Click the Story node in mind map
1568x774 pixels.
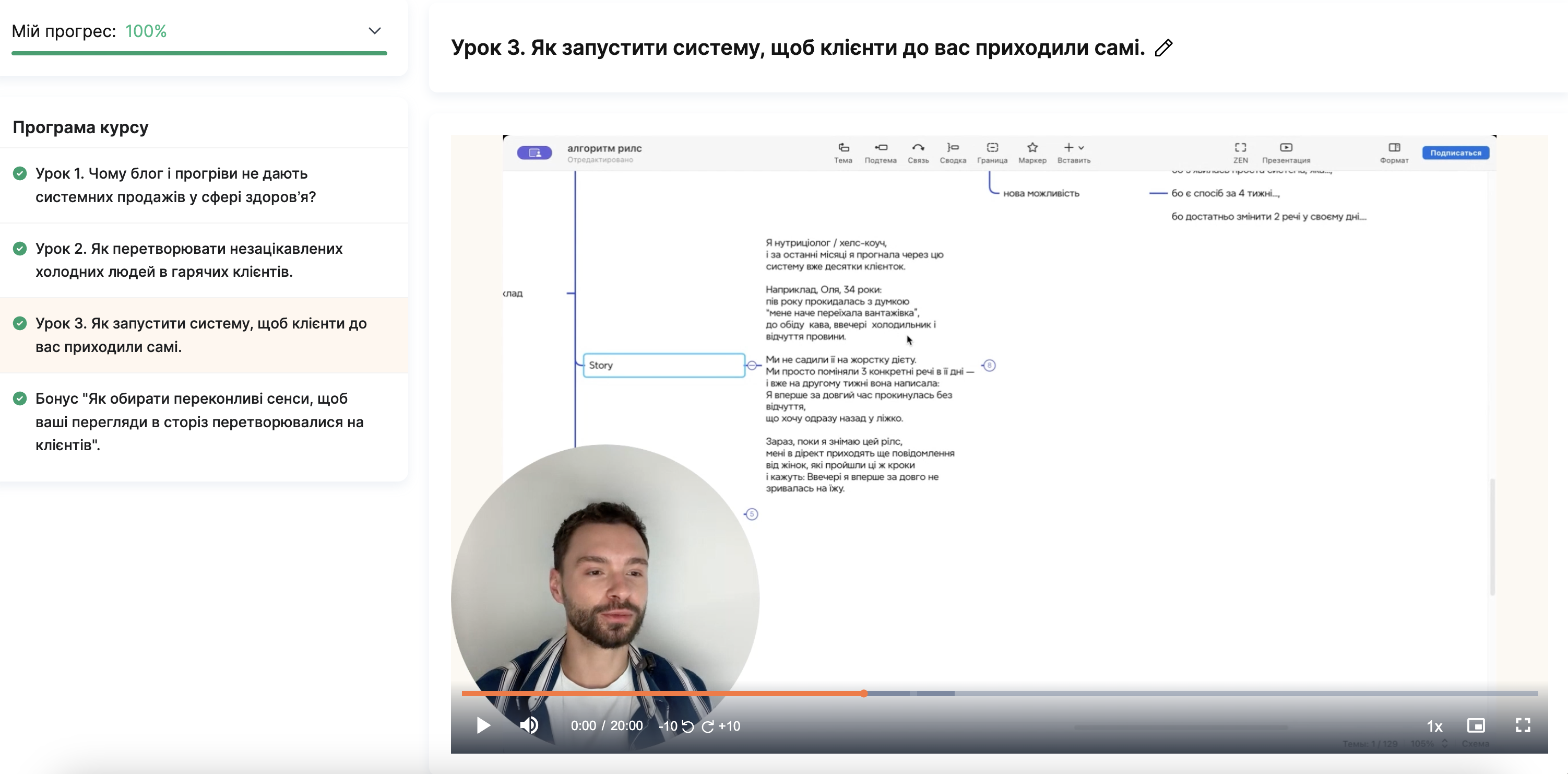(663, 366)
